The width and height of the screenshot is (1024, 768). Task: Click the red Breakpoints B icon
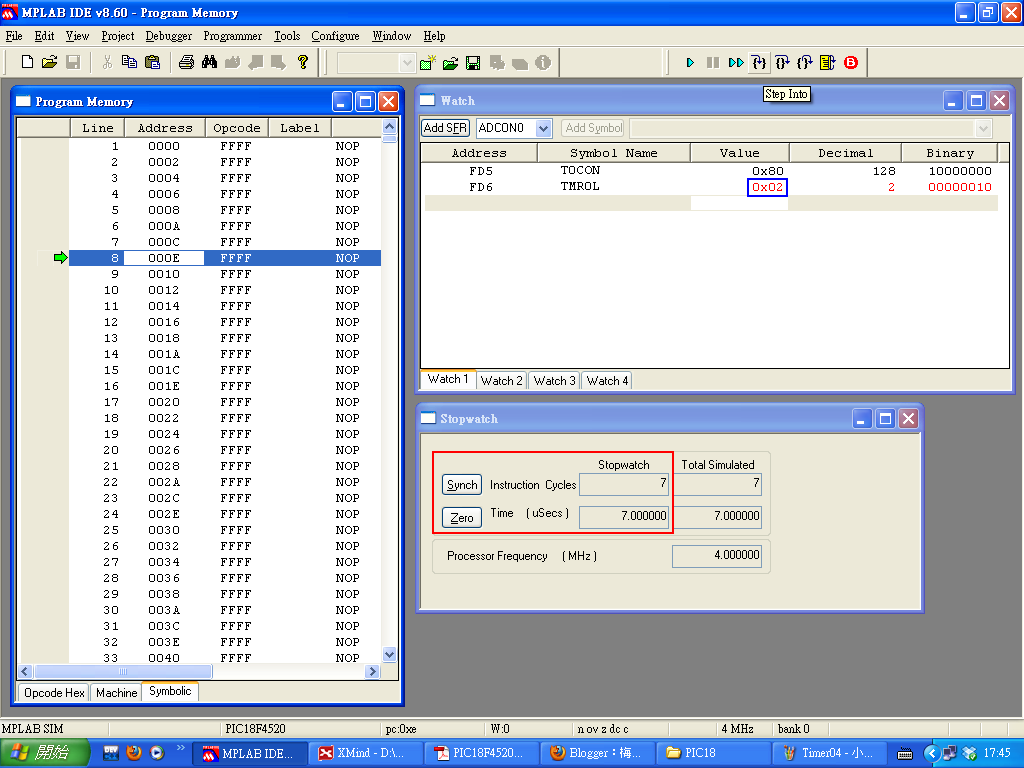(850, 63)
